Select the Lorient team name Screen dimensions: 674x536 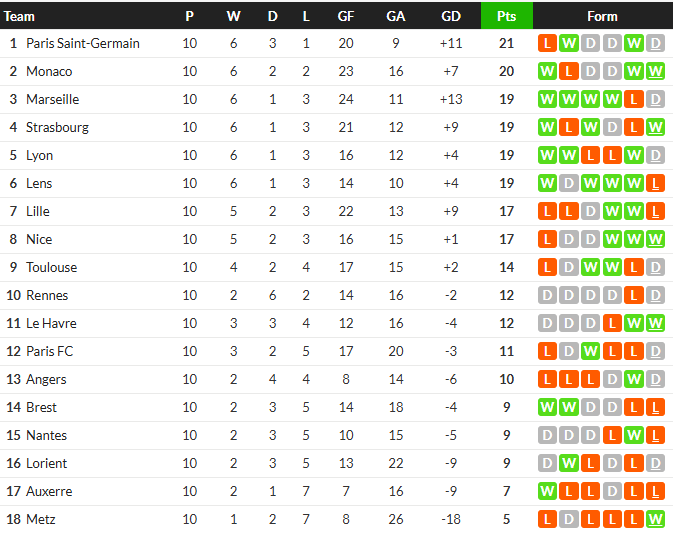46,463
